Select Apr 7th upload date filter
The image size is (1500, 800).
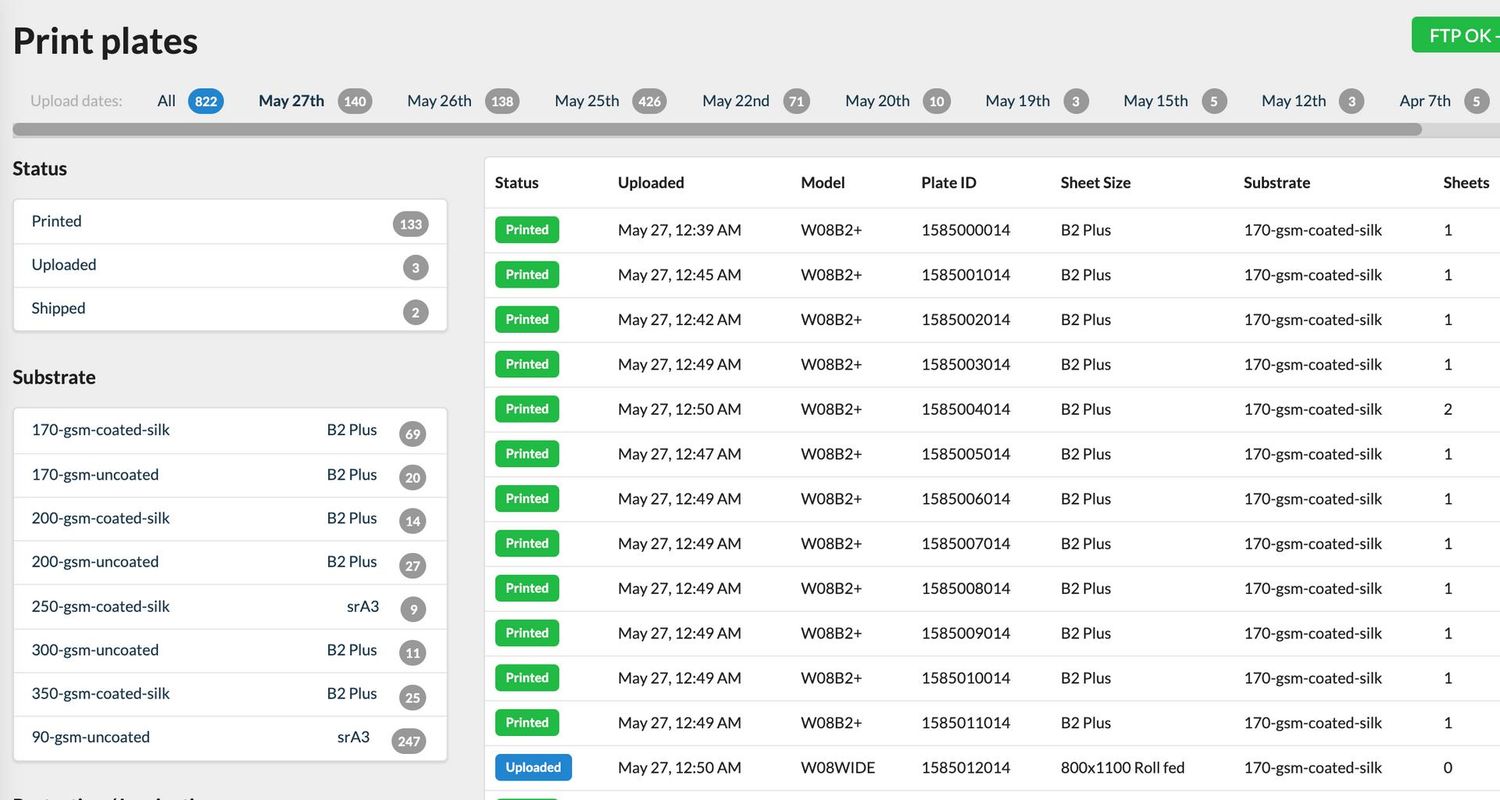pyautogui.click(x=1425, y=101)
